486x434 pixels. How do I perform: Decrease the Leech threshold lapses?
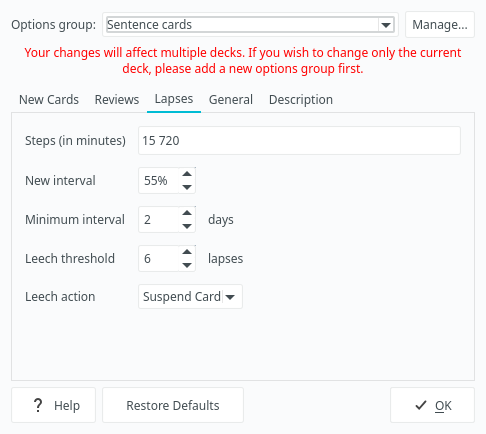[187, 265]
